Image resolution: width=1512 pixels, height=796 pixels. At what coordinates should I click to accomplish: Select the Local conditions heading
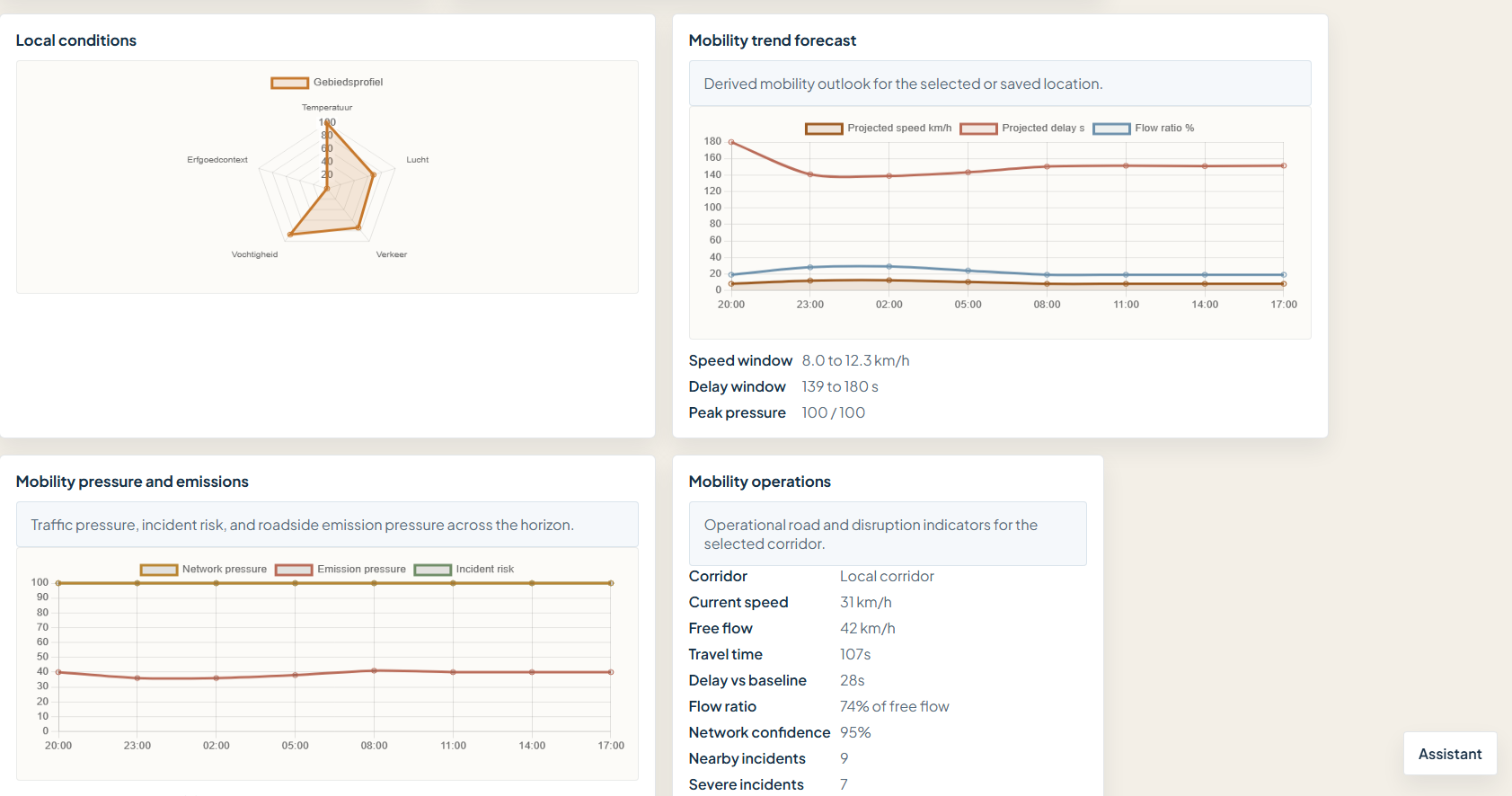point(76,40)
